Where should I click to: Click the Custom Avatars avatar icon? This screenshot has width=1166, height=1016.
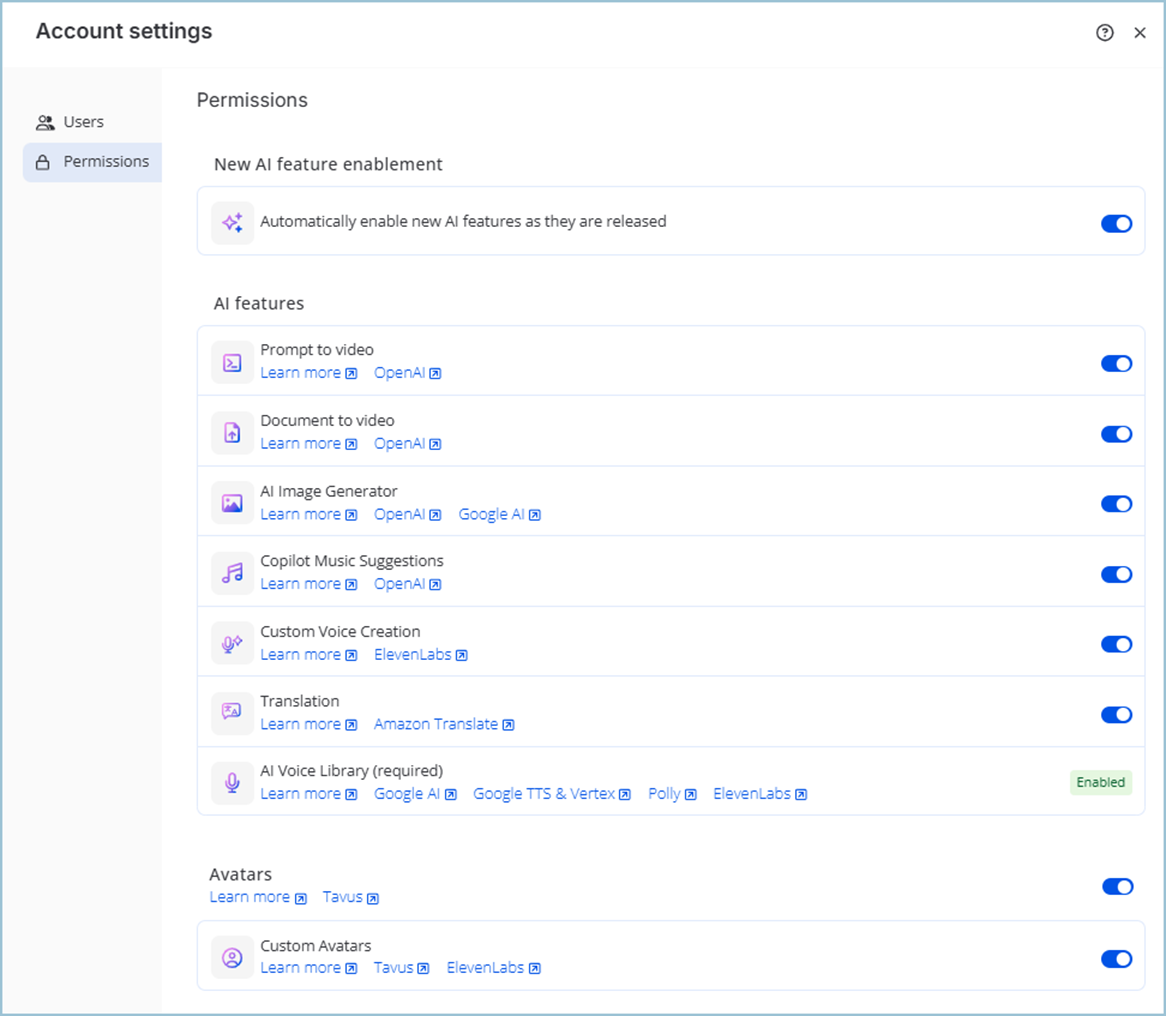(231, 956)
